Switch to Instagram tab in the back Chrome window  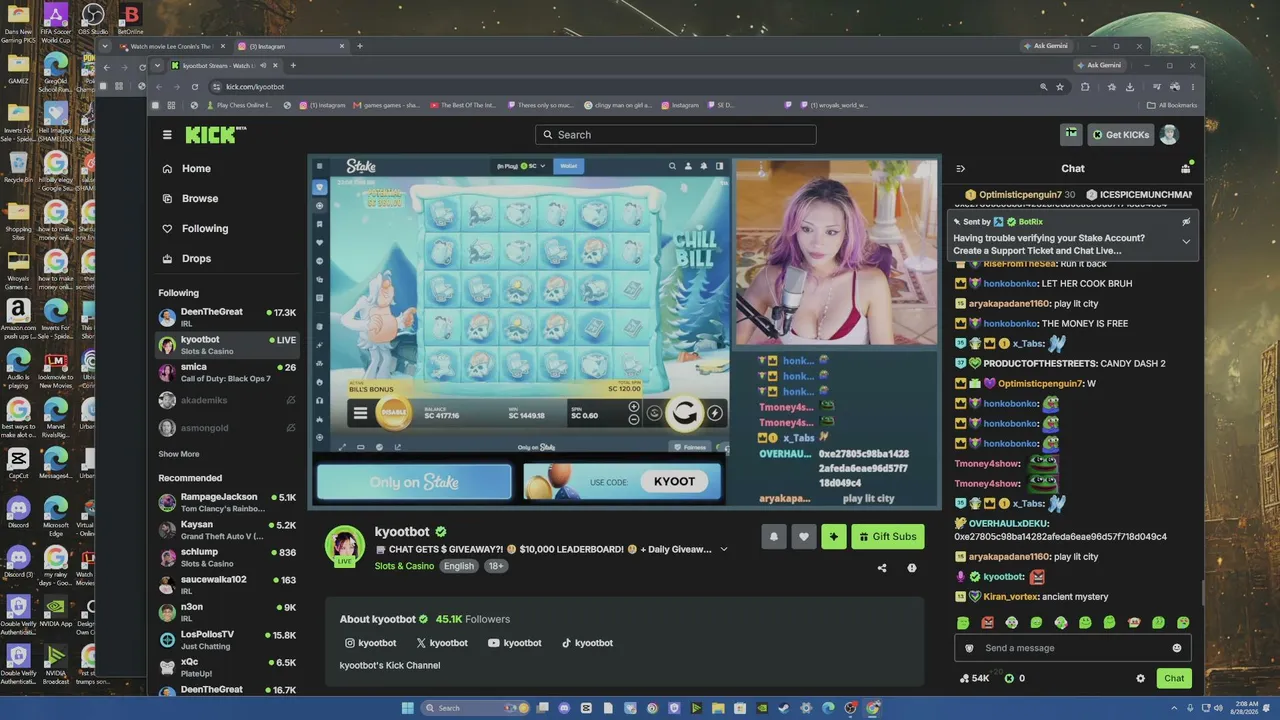point(290,46)
